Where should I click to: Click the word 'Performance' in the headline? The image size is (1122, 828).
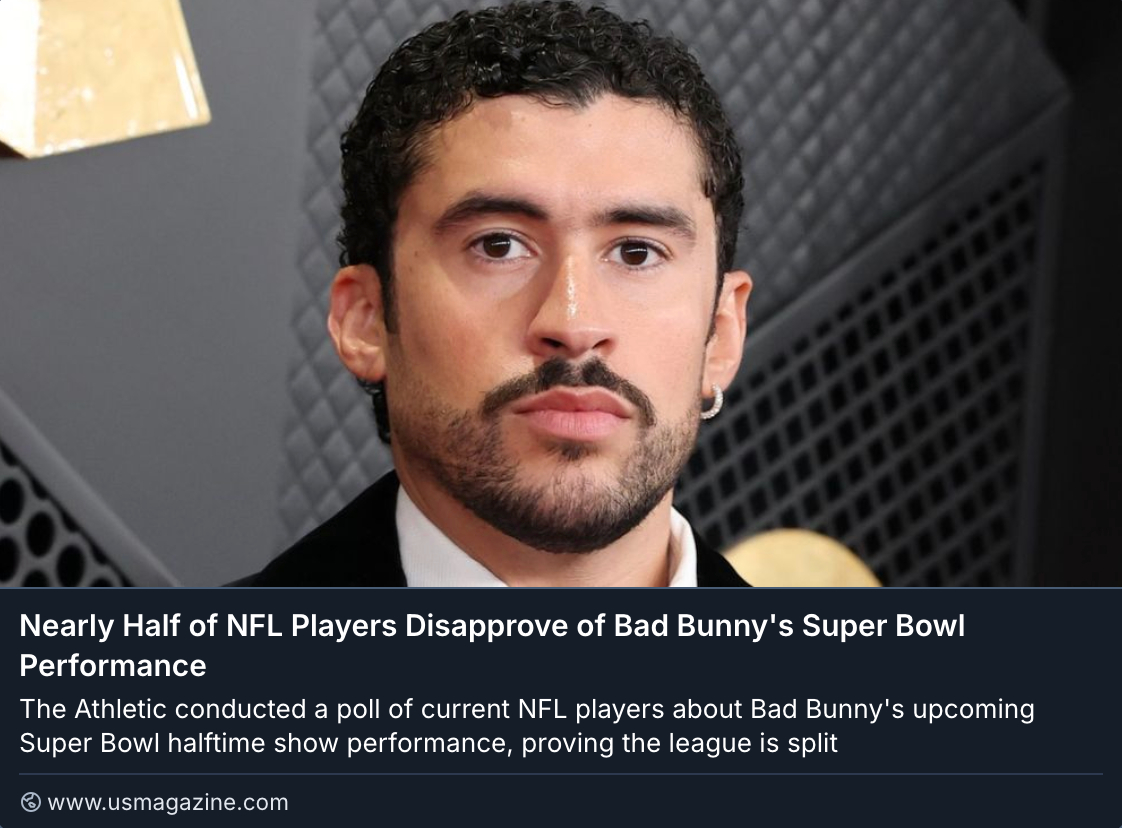(x=113, y=665)
